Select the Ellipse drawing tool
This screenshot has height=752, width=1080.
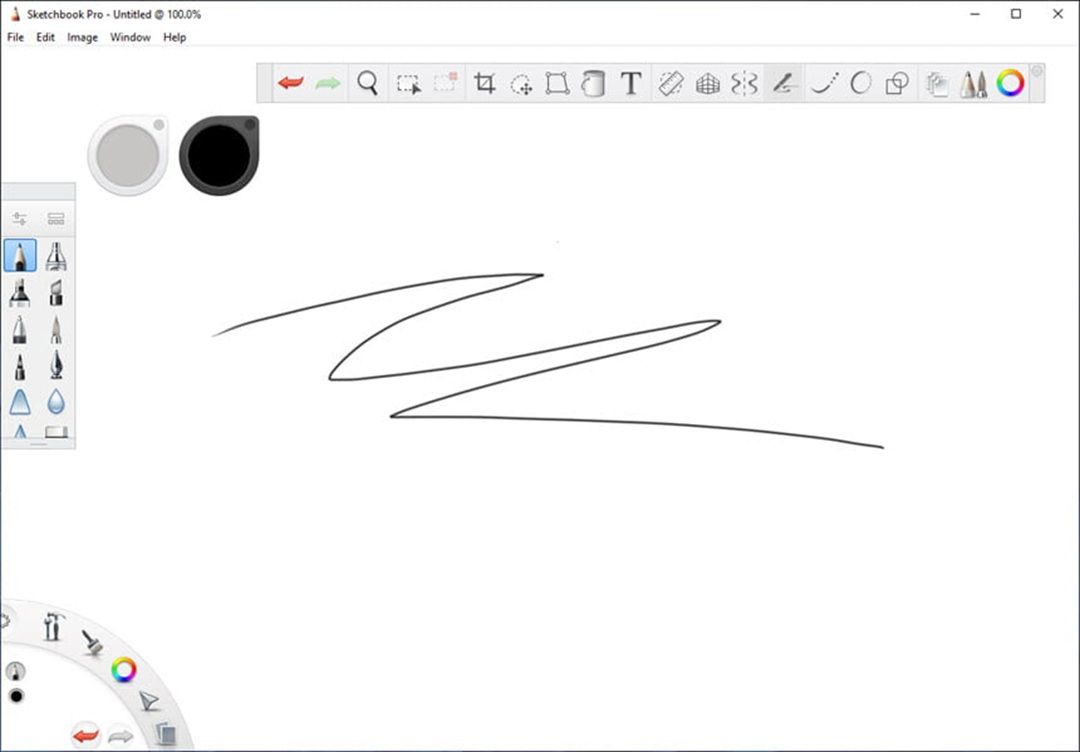coord(859,83)
